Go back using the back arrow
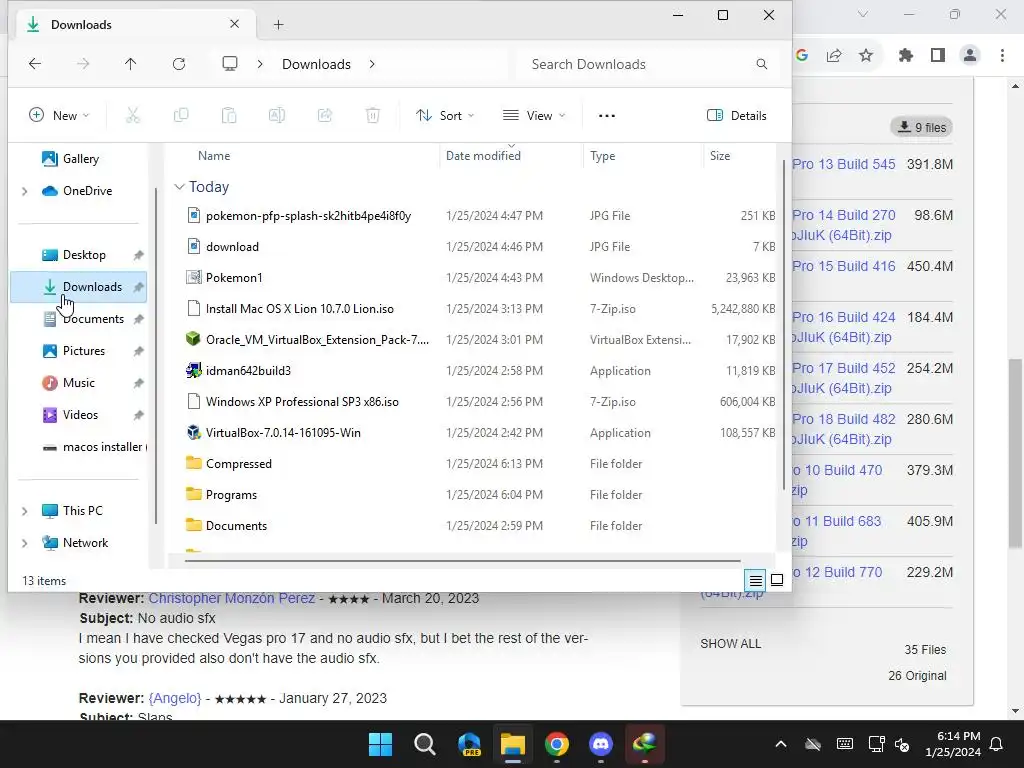 pyautogui.click(x=35, y=64)
